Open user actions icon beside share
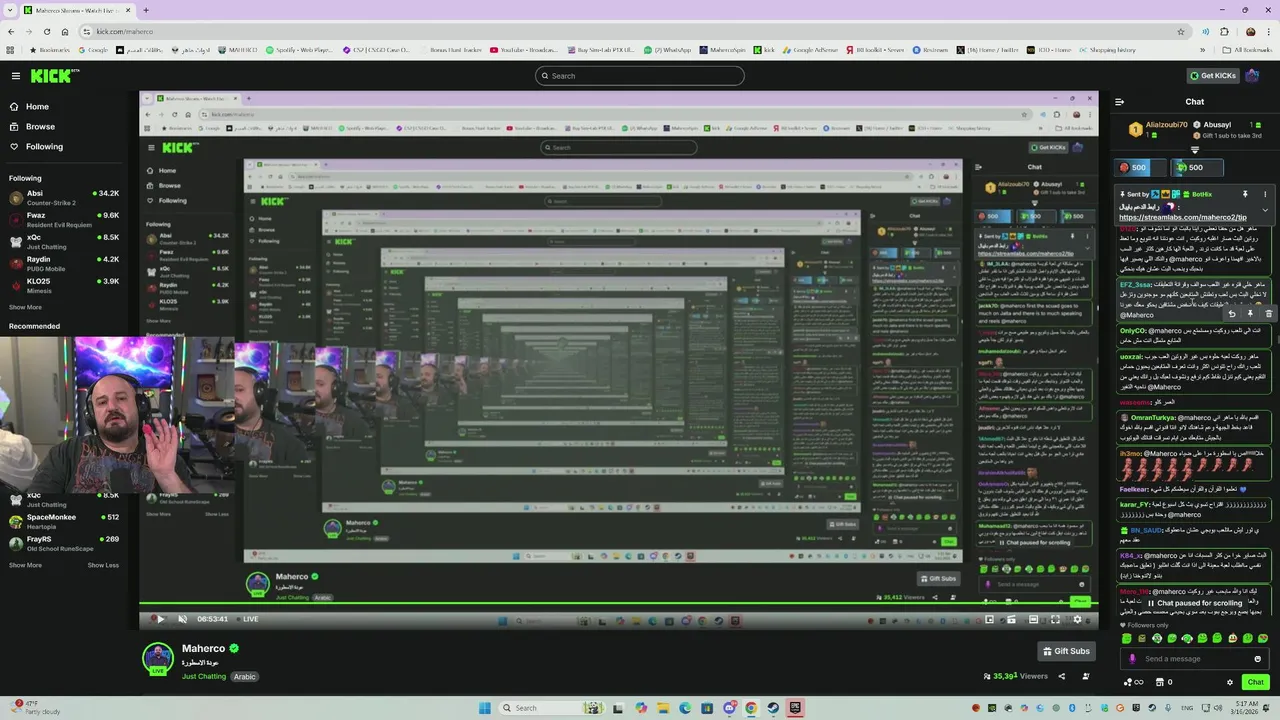The height and width of the screenshot is (720, 1280). [1086, 676]
